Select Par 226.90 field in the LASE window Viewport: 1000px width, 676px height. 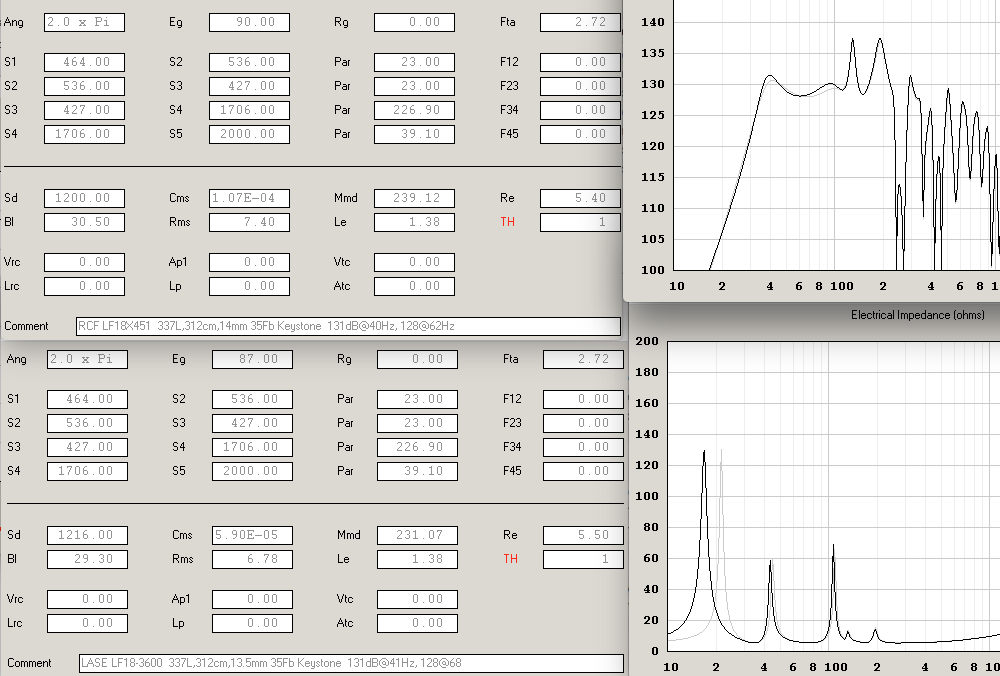tap(418, 448)
